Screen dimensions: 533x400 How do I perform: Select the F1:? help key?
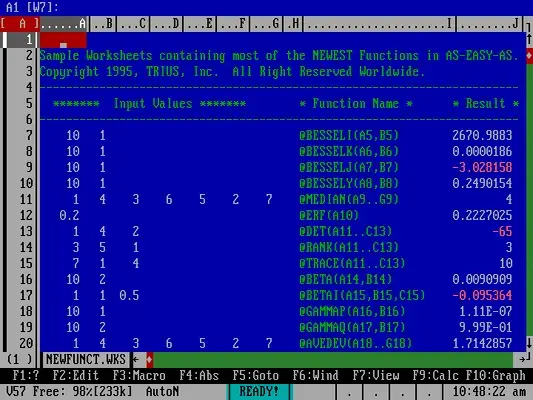26,376
